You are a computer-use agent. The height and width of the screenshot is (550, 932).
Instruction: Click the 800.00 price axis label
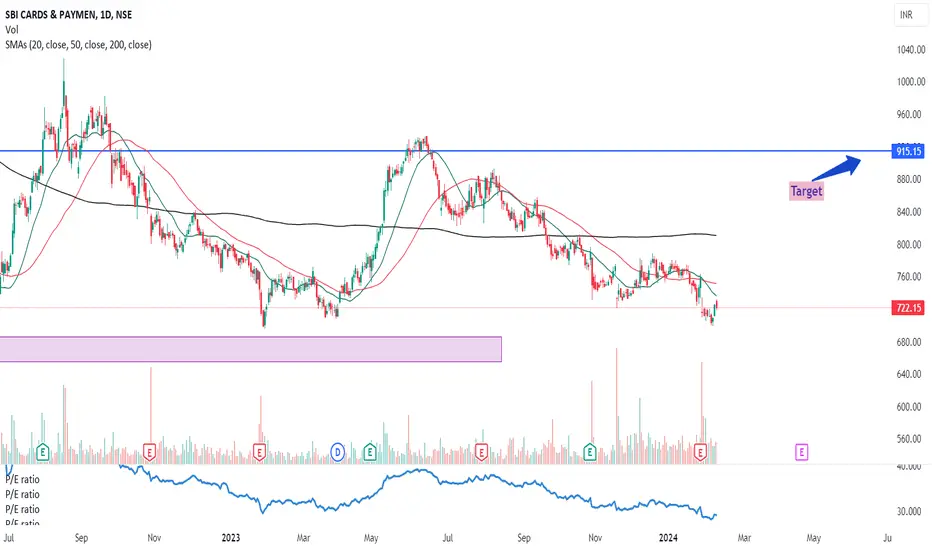click(x=911, y=245)
